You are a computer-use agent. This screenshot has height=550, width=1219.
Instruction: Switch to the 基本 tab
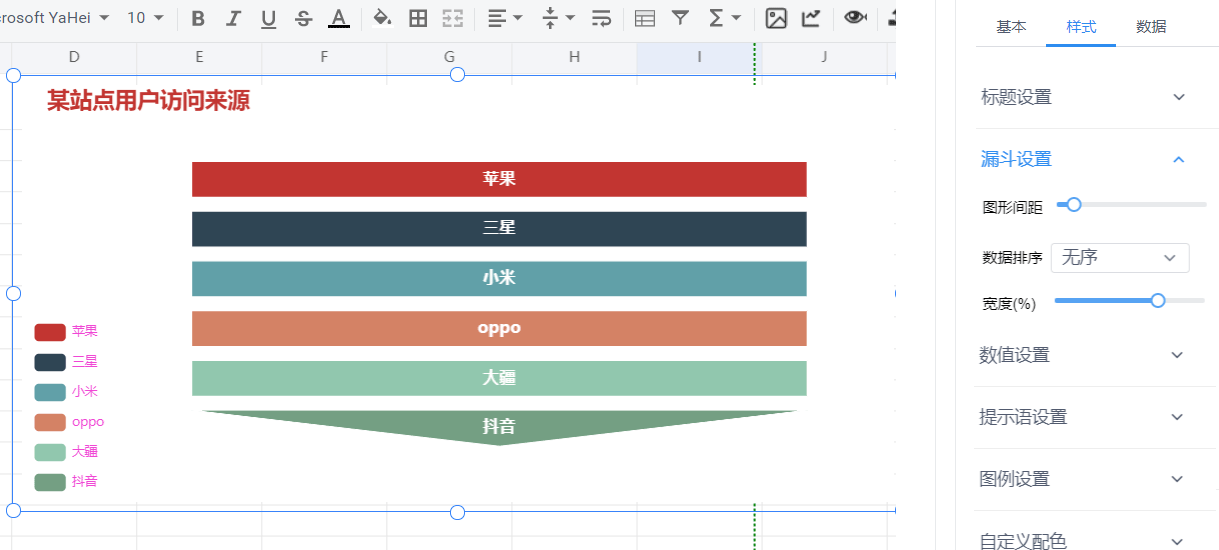pyautogui.click(x=1011, y=27)
